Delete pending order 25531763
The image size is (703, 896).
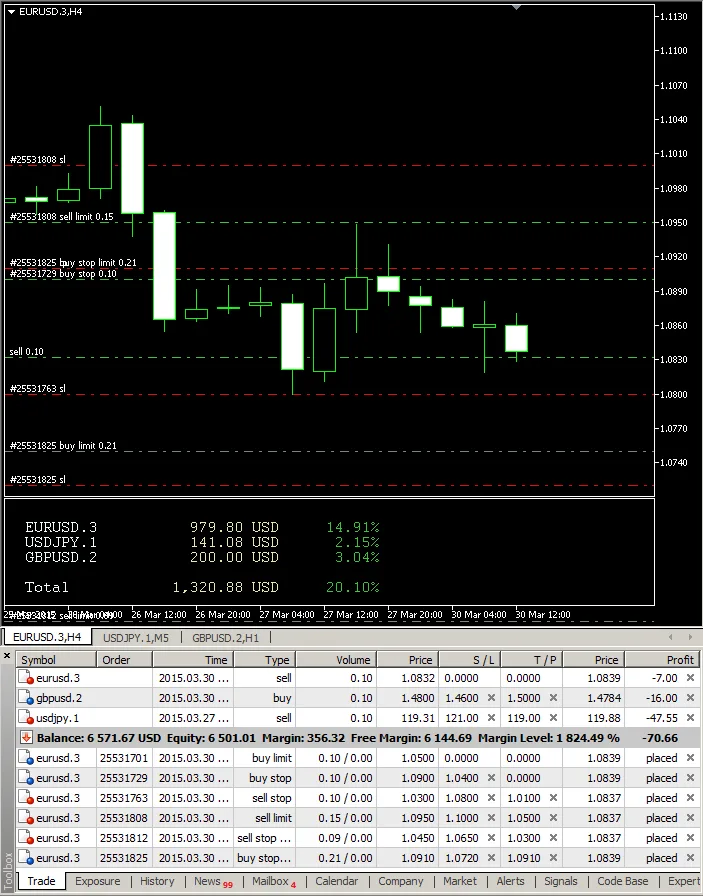pos(690,798)
